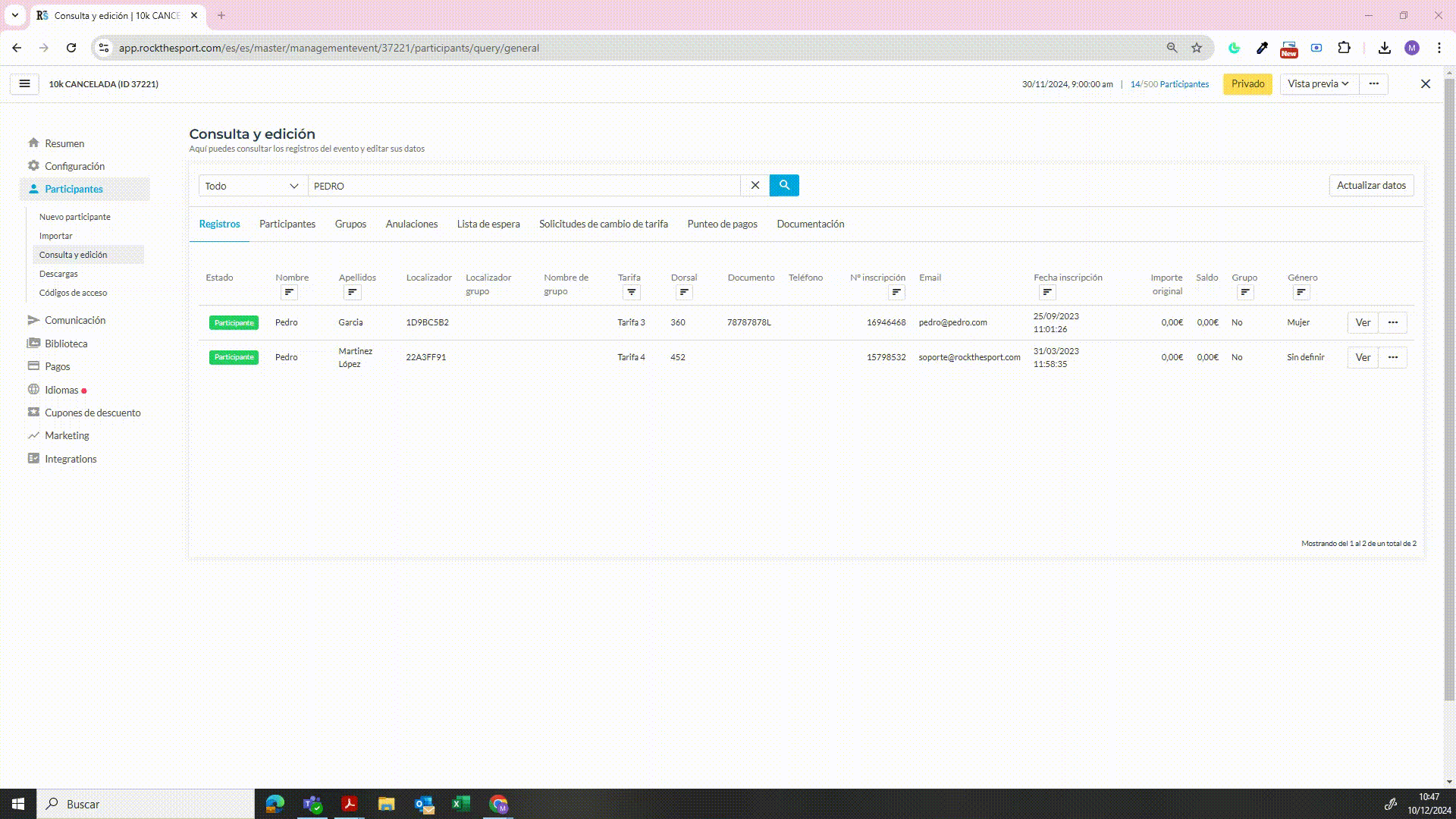Open Importar submenu item
The image size is (1456, 819).
click(56, 236)
